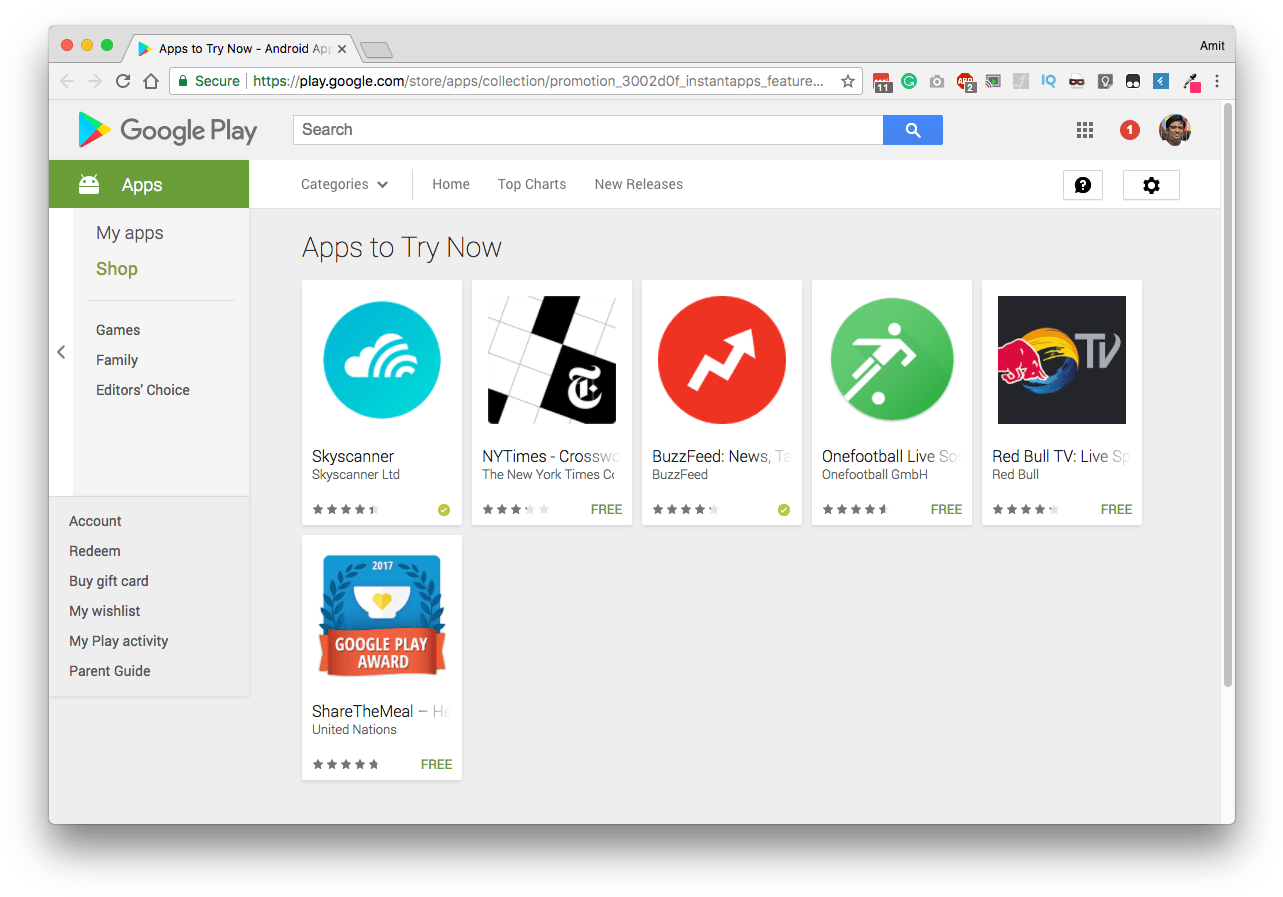Viewport: 1283px width, 897px height.
Task: Open the Categories dropdown
Action: coord(343,184)
